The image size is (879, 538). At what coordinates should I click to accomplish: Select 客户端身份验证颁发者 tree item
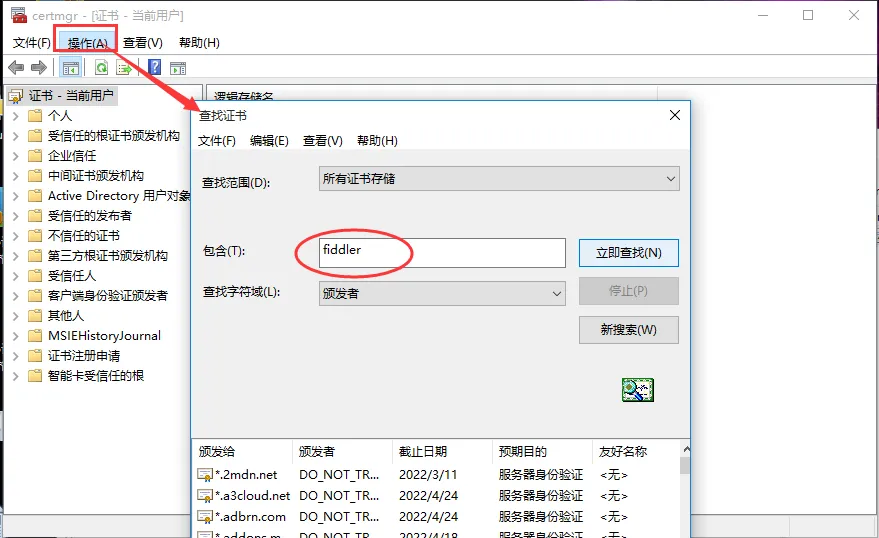tap(108, 296)
